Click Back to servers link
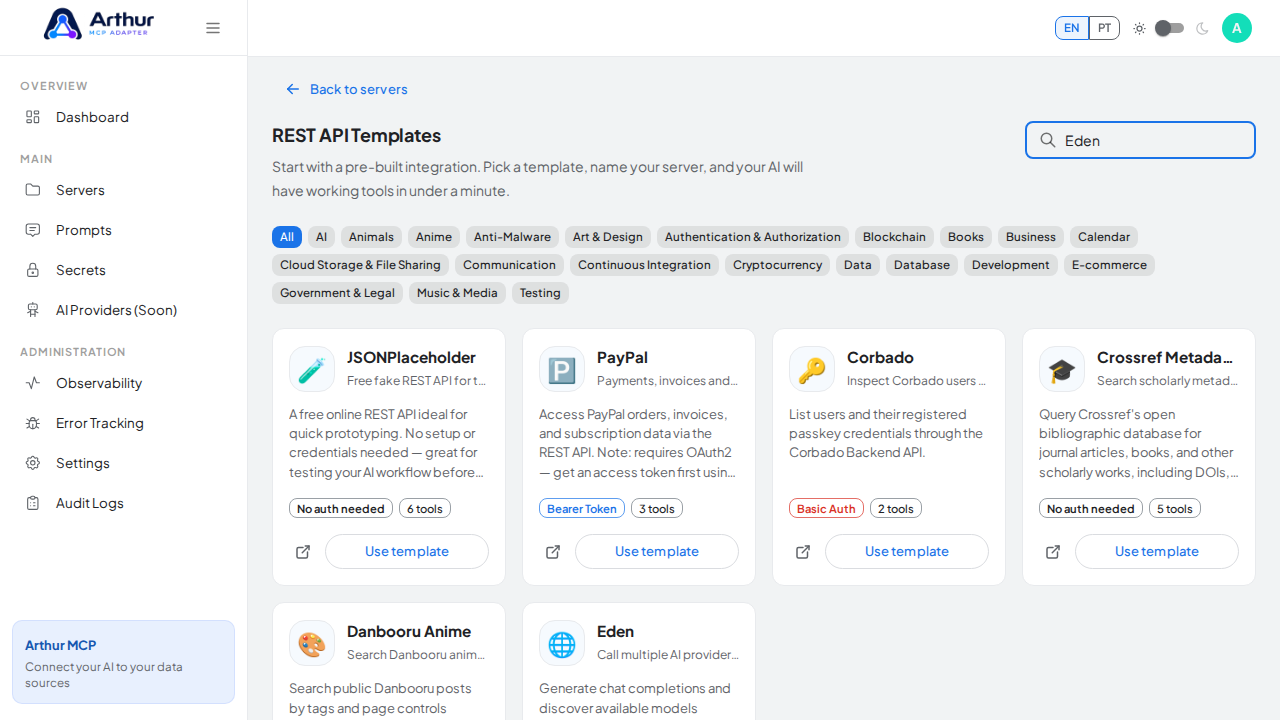The width and height of the screenshot is (1280, 720). coord(347,89)
